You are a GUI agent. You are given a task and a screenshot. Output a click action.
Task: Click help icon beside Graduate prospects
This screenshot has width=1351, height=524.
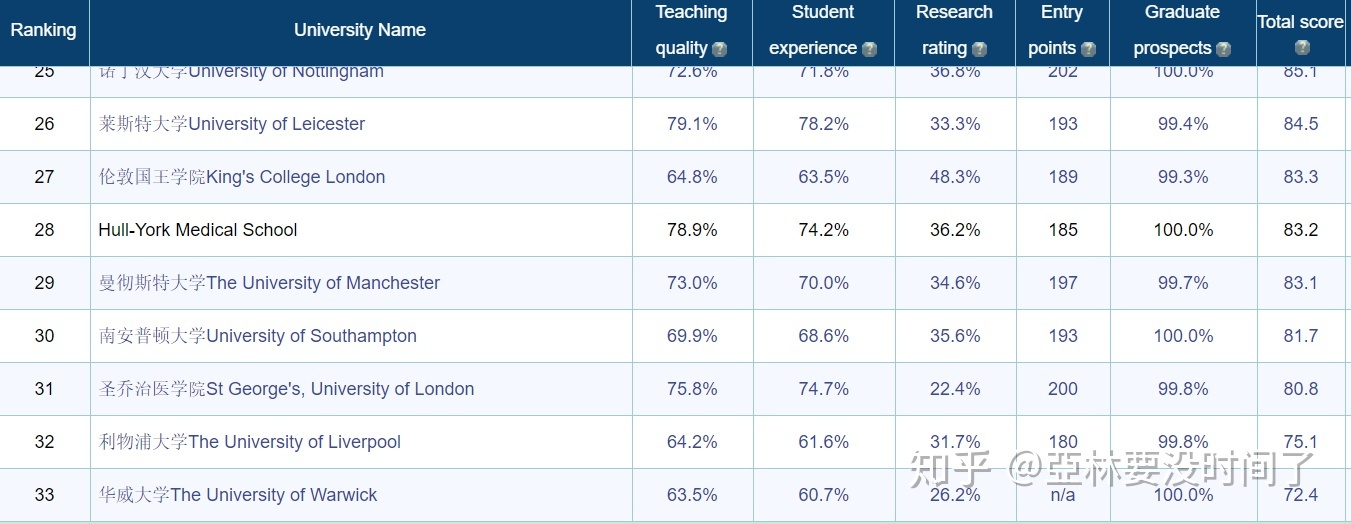[x=1223, y=49]
